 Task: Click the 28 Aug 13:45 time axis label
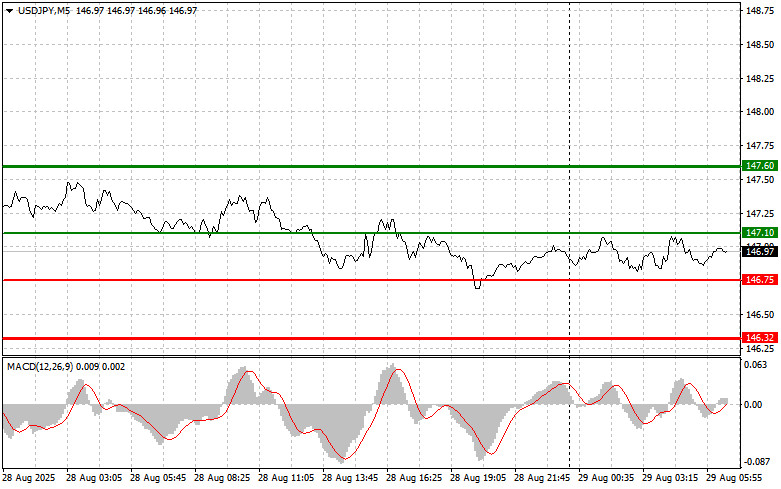click(x=350, y=478)
